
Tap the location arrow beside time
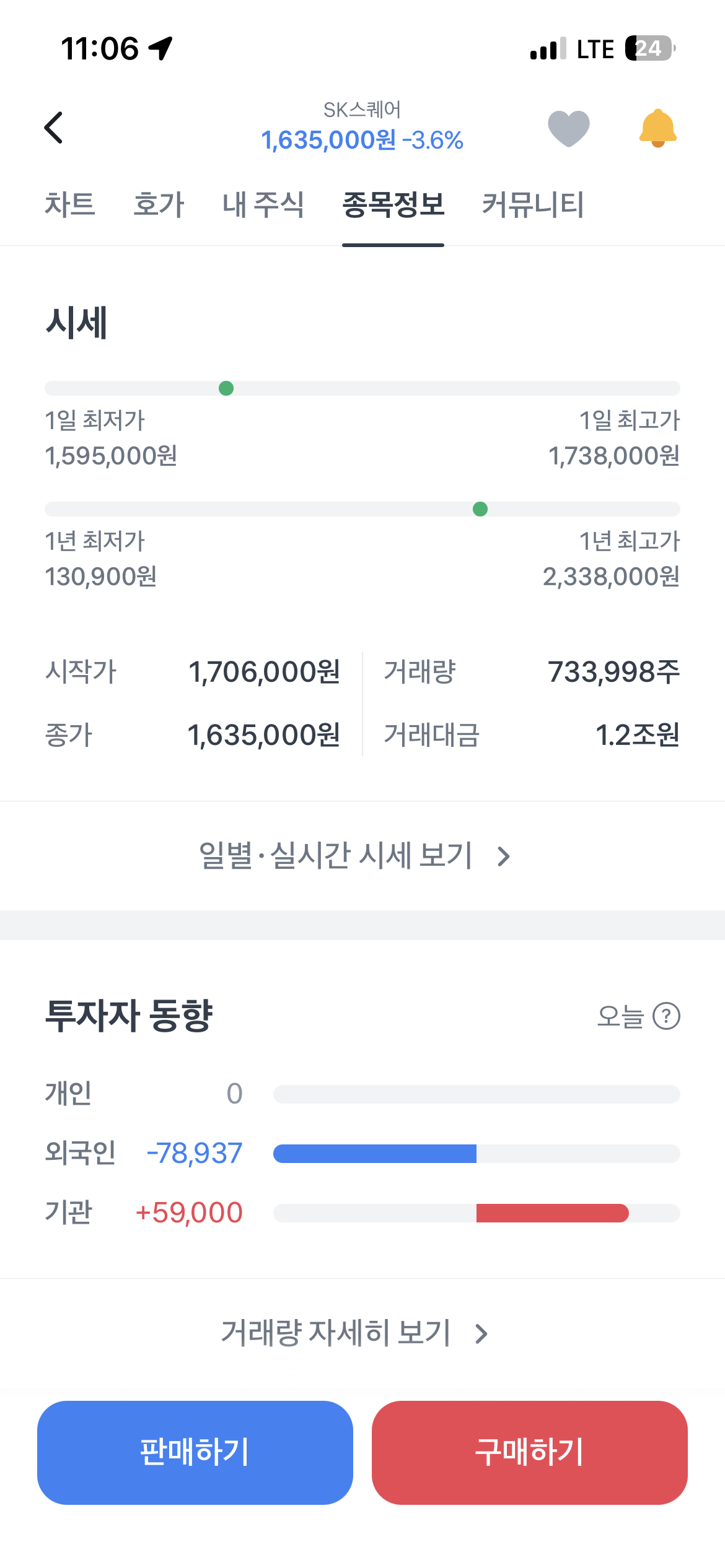coord(160,48)
